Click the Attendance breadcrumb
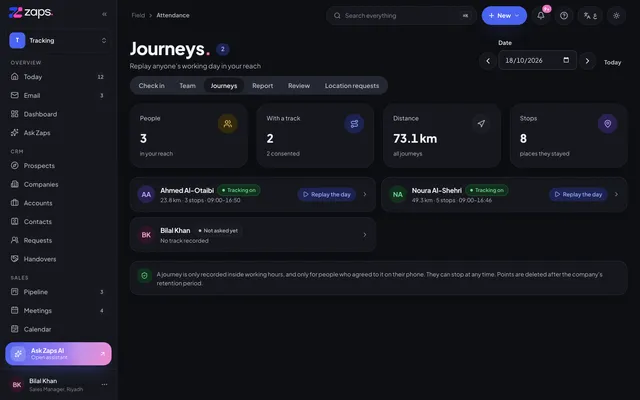The image size is (640, 400). coord(173,16)
